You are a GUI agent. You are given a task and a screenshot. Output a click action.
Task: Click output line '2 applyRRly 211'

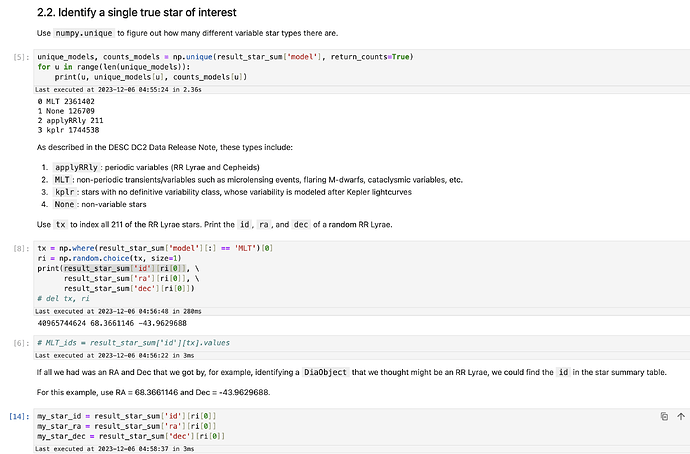[x=70, y=121]
